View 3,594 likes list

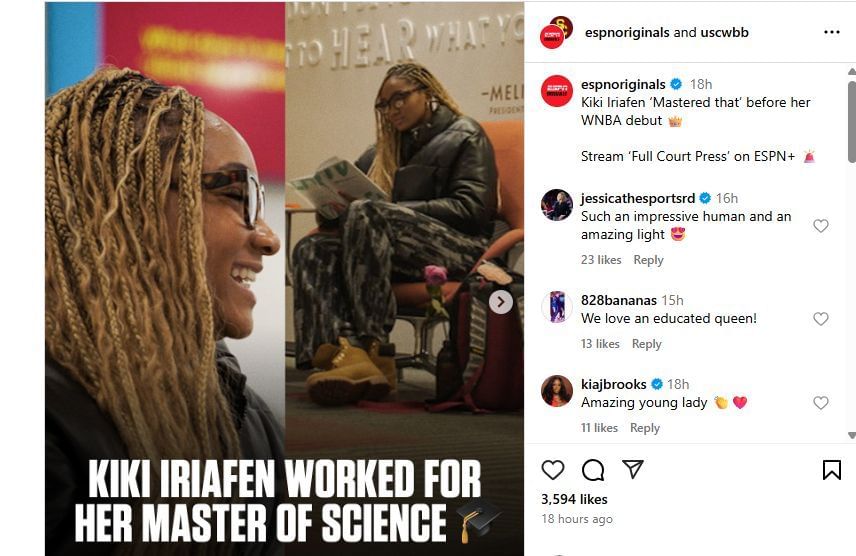pos(574,499)
